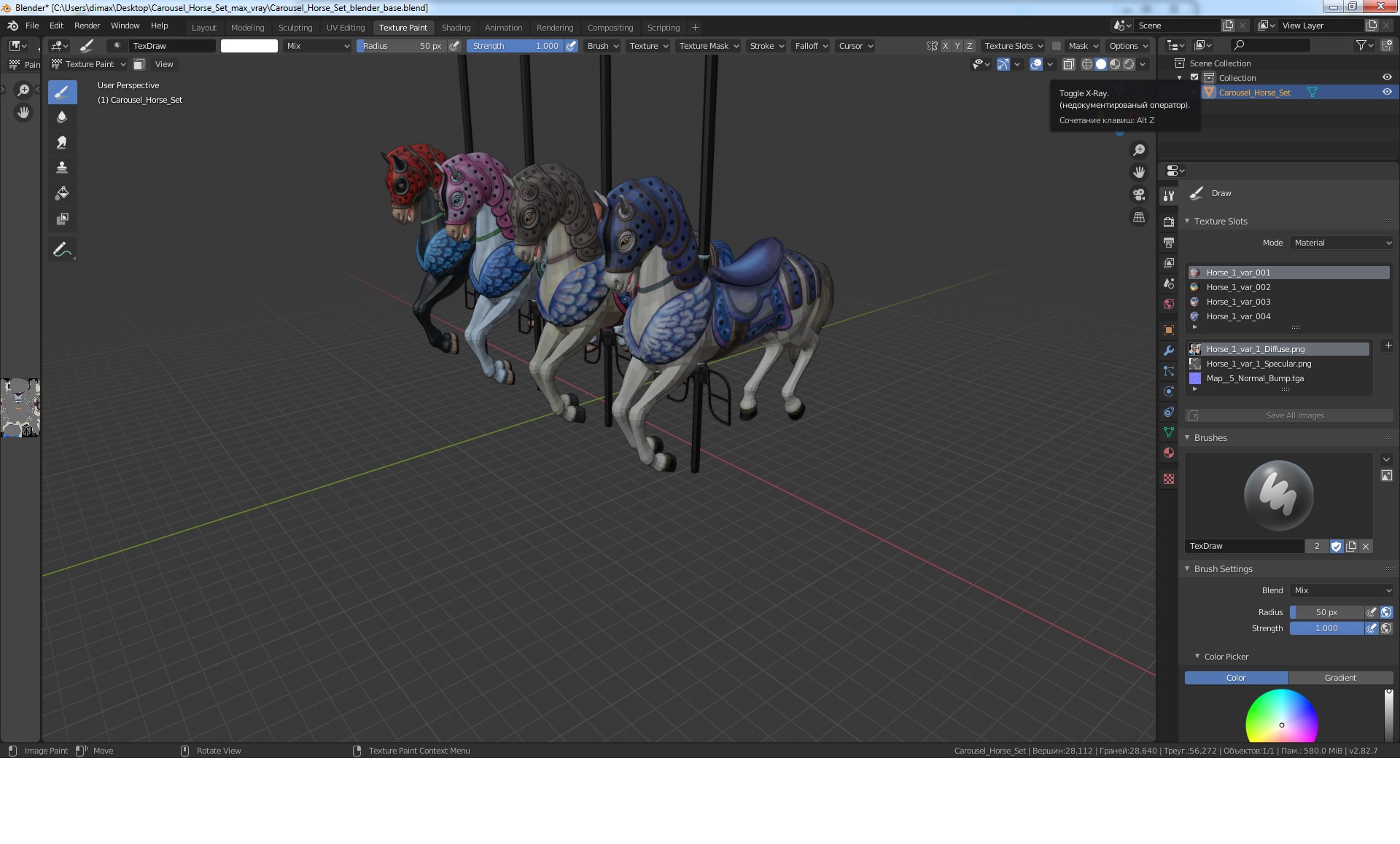Click the Save All Images button
The image size is (1400, 844).
[x=1288, y=415]
